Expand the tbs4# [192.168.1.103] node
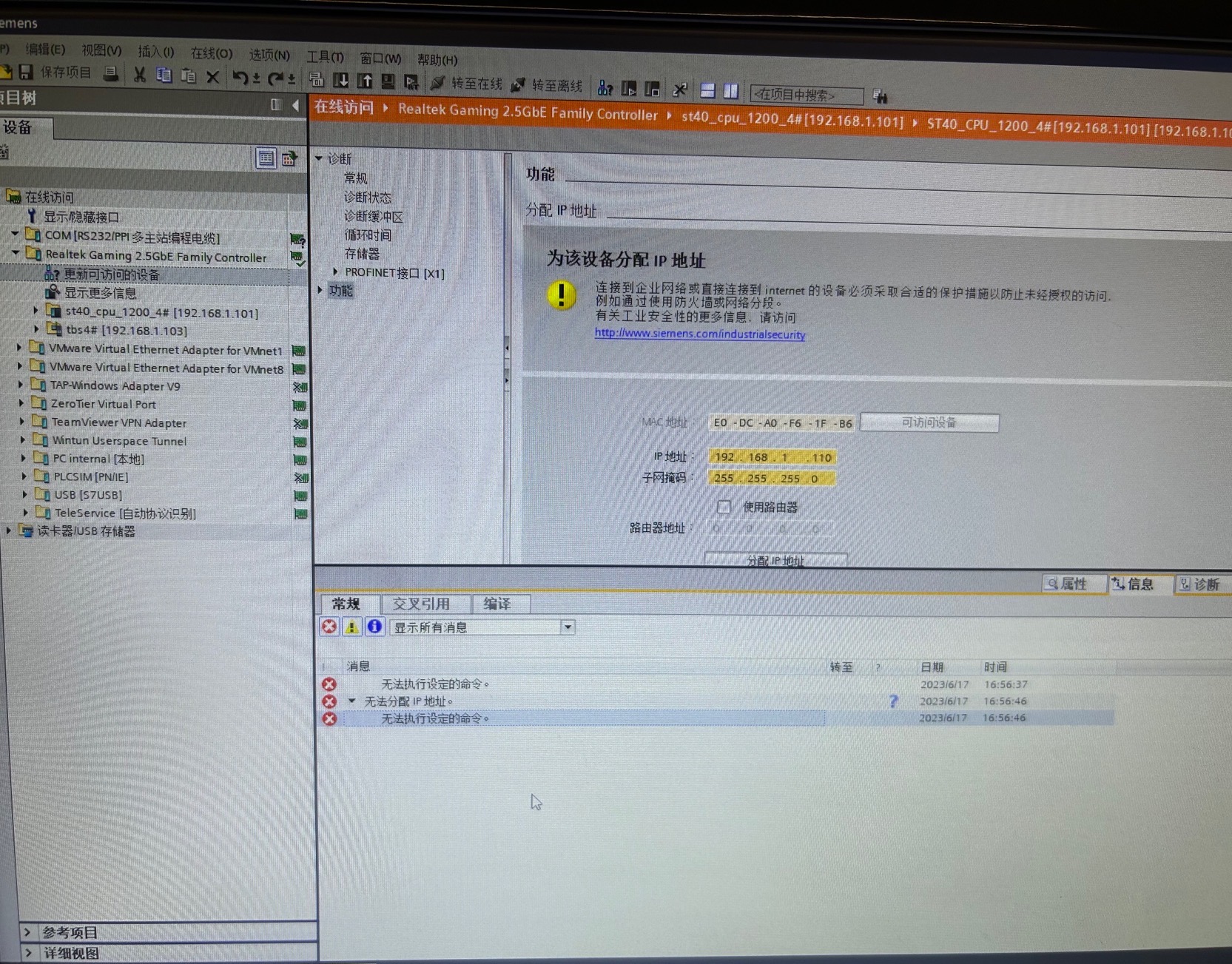1232x964 pixels. pyautogui.click(x=36, y=329)
